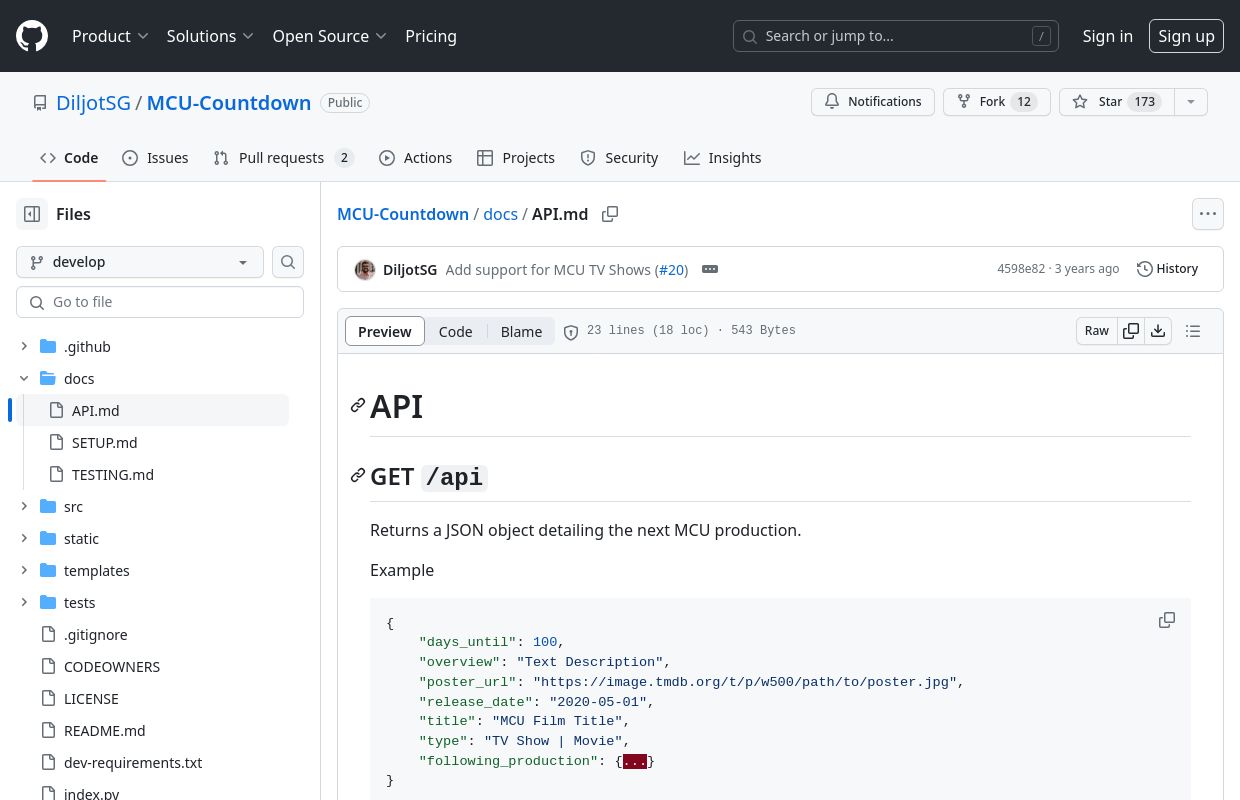Click DiljotSG avatar image

pyautogui.click(x=365, y=269)
